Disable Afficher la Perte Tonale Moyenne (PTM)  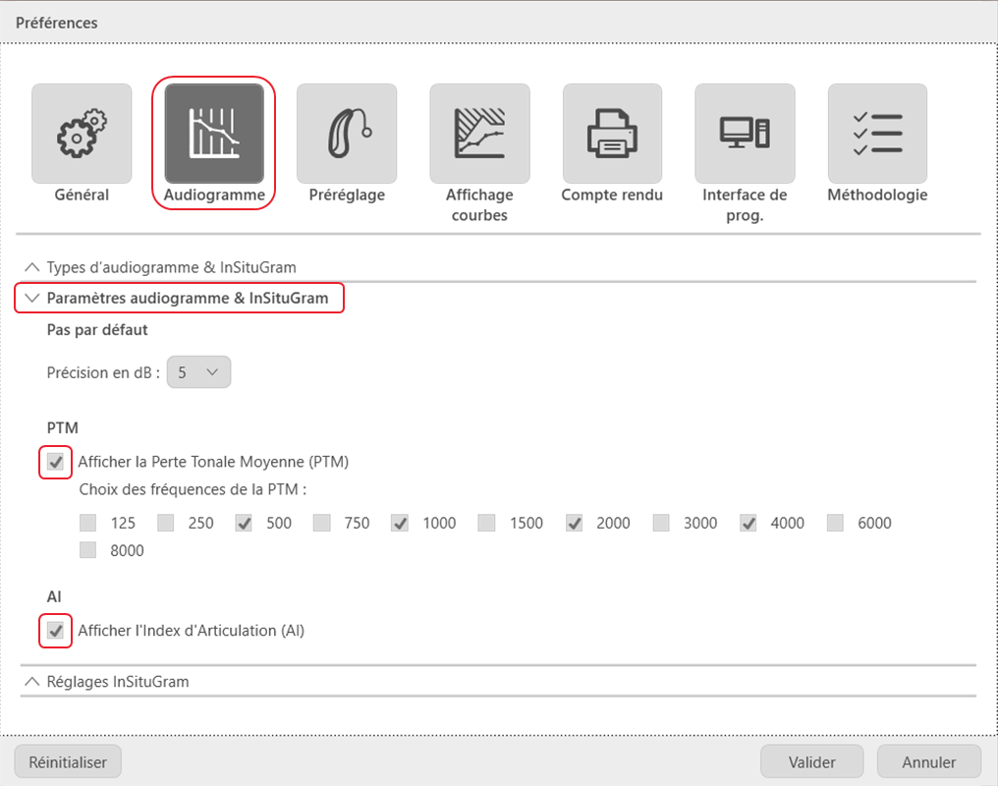[x=55, y=461]
